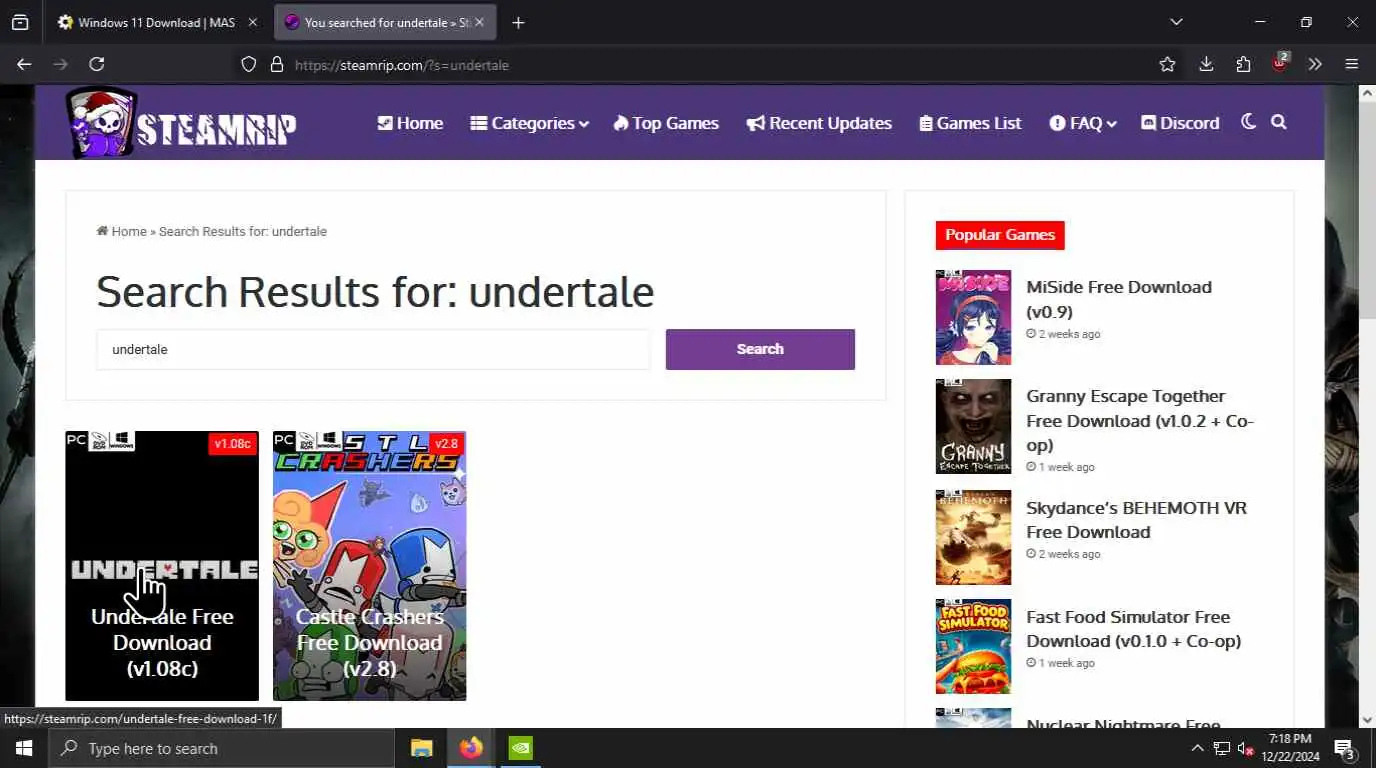This screenshot has height=768, width=1376.
Task: Click the Granny Escape Together thumbnail
Action: point(973,427)
